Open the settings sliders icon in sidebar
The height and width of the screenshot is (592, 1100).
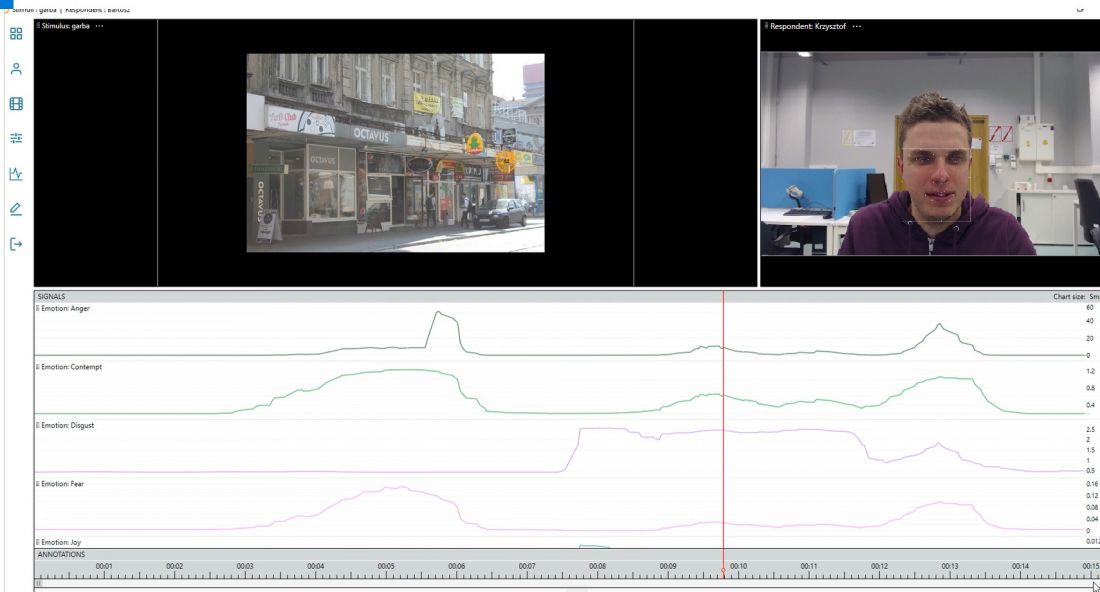(16, 138)
